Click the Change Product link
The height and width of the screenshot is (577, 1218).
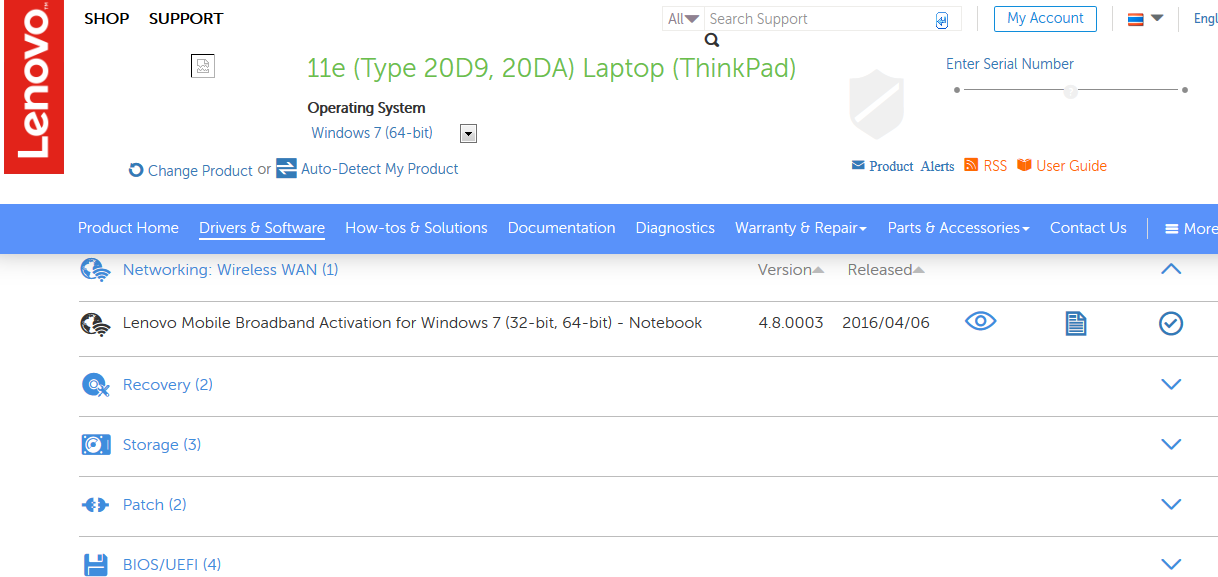(x=200, y=171)
